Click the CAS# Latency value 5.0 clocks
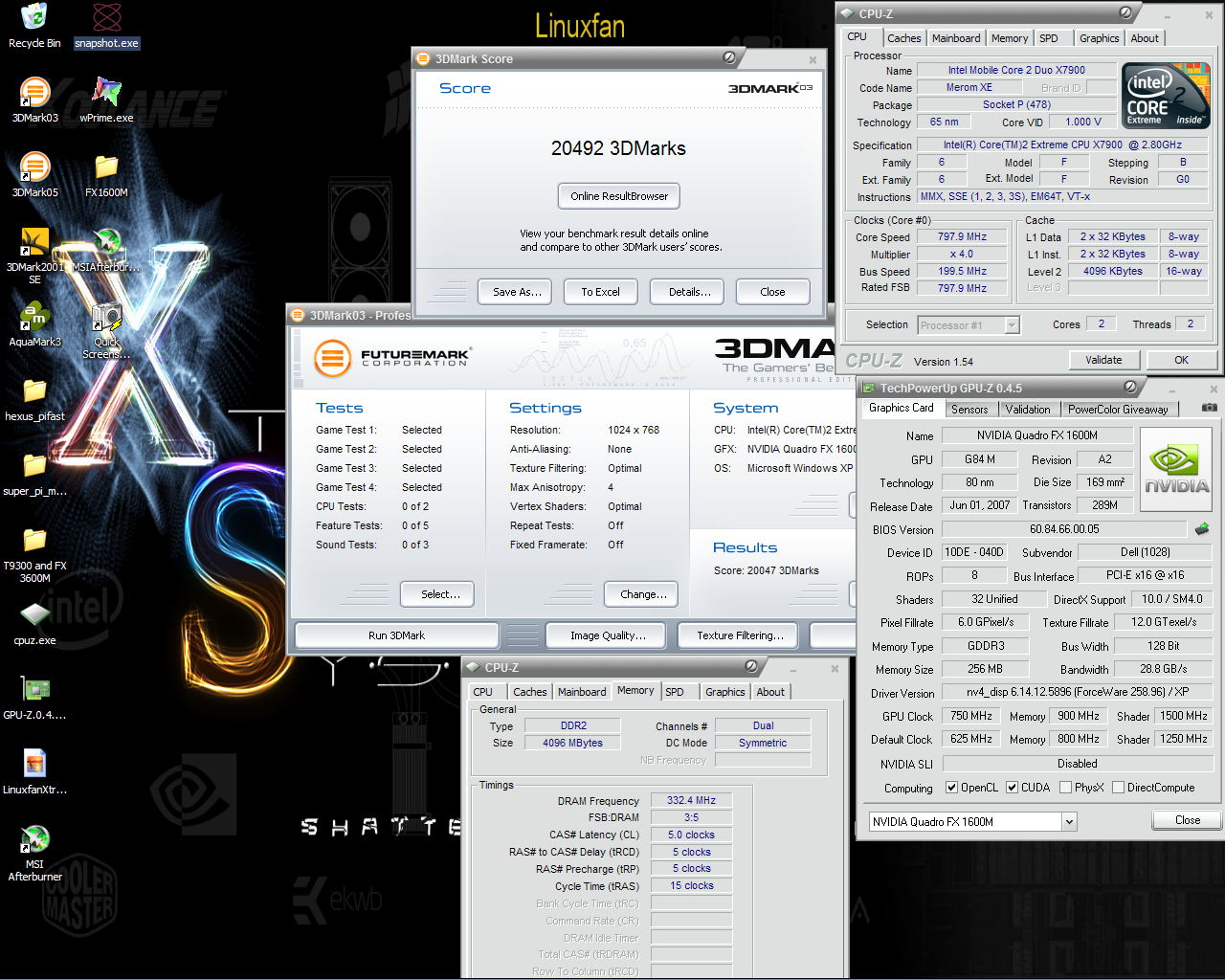The height and width of the screenshot is (980, 1225). (x=691, y=835)
